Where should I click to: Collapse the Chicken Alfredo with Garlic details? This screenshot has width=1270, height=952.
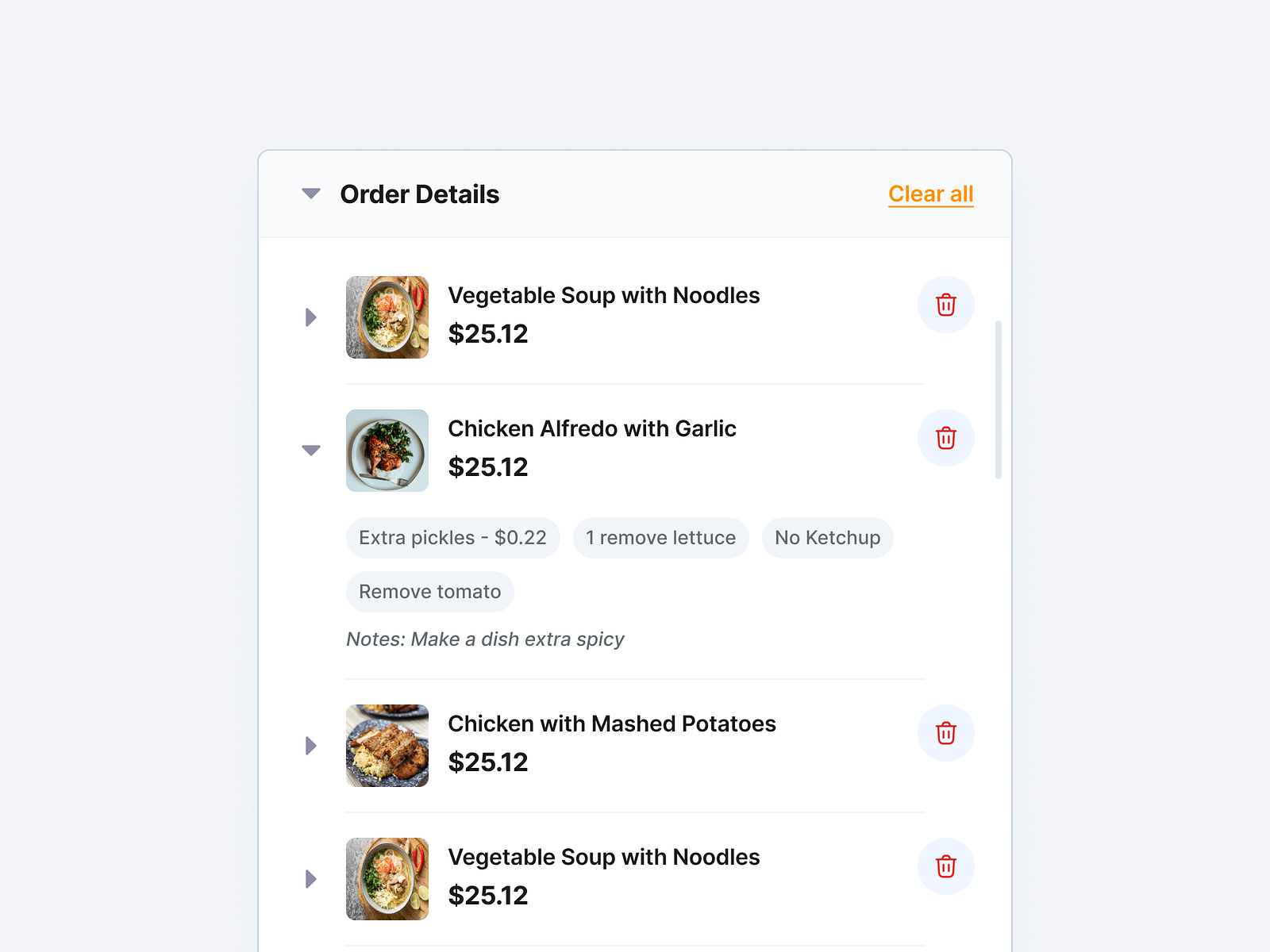[x=310, y=450]
